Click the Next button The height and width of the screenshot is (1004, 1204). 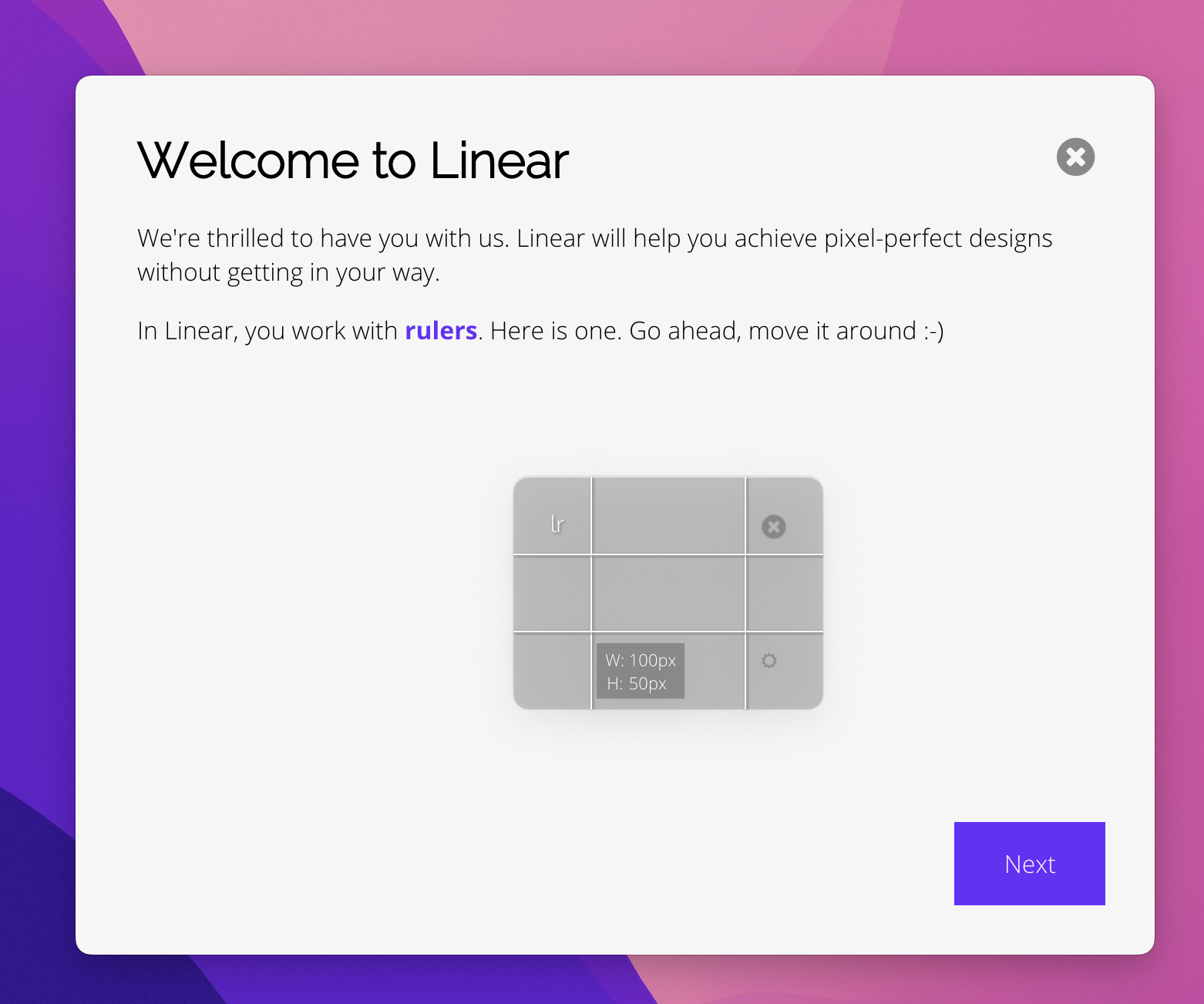1029,864
